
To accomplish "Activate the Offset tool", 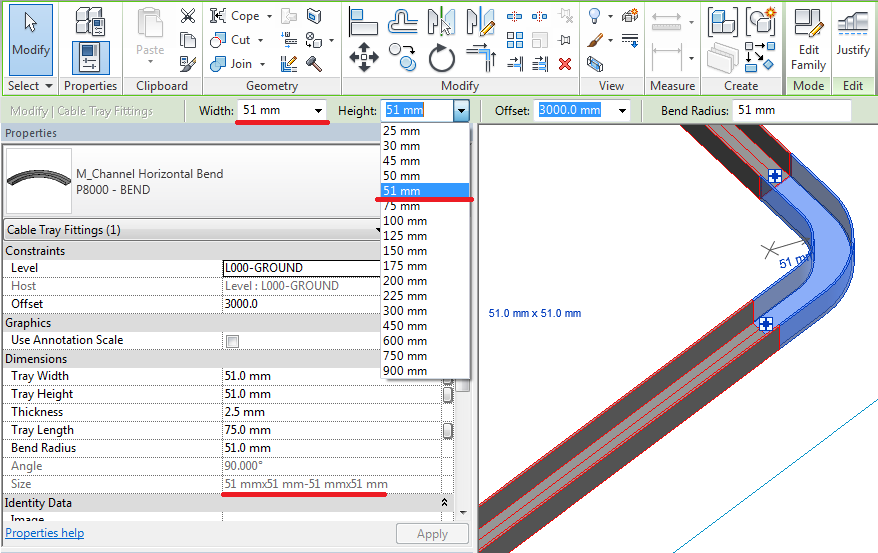I will tap(403, 22).
